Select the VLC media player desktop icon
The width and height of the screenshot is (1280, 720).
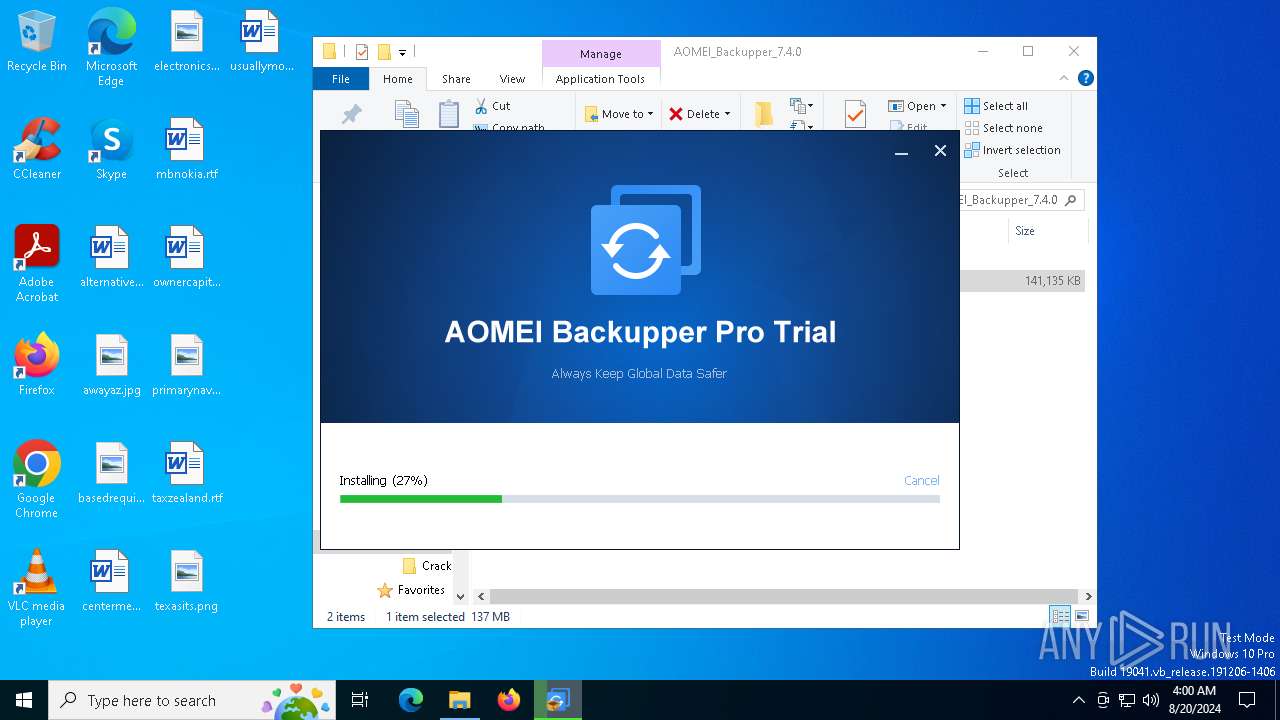(x=37, y=588)
